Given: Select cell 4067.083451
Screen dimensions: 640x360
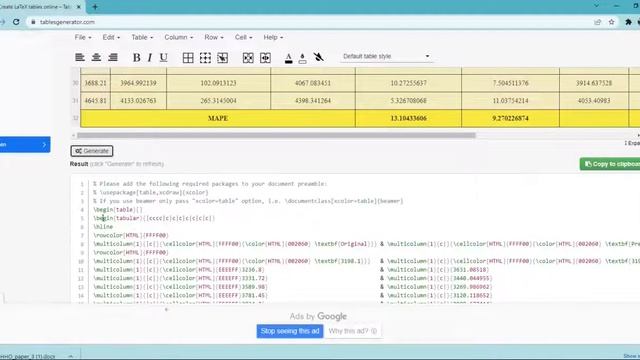Looking at the screenshot, I should [313, 83].
